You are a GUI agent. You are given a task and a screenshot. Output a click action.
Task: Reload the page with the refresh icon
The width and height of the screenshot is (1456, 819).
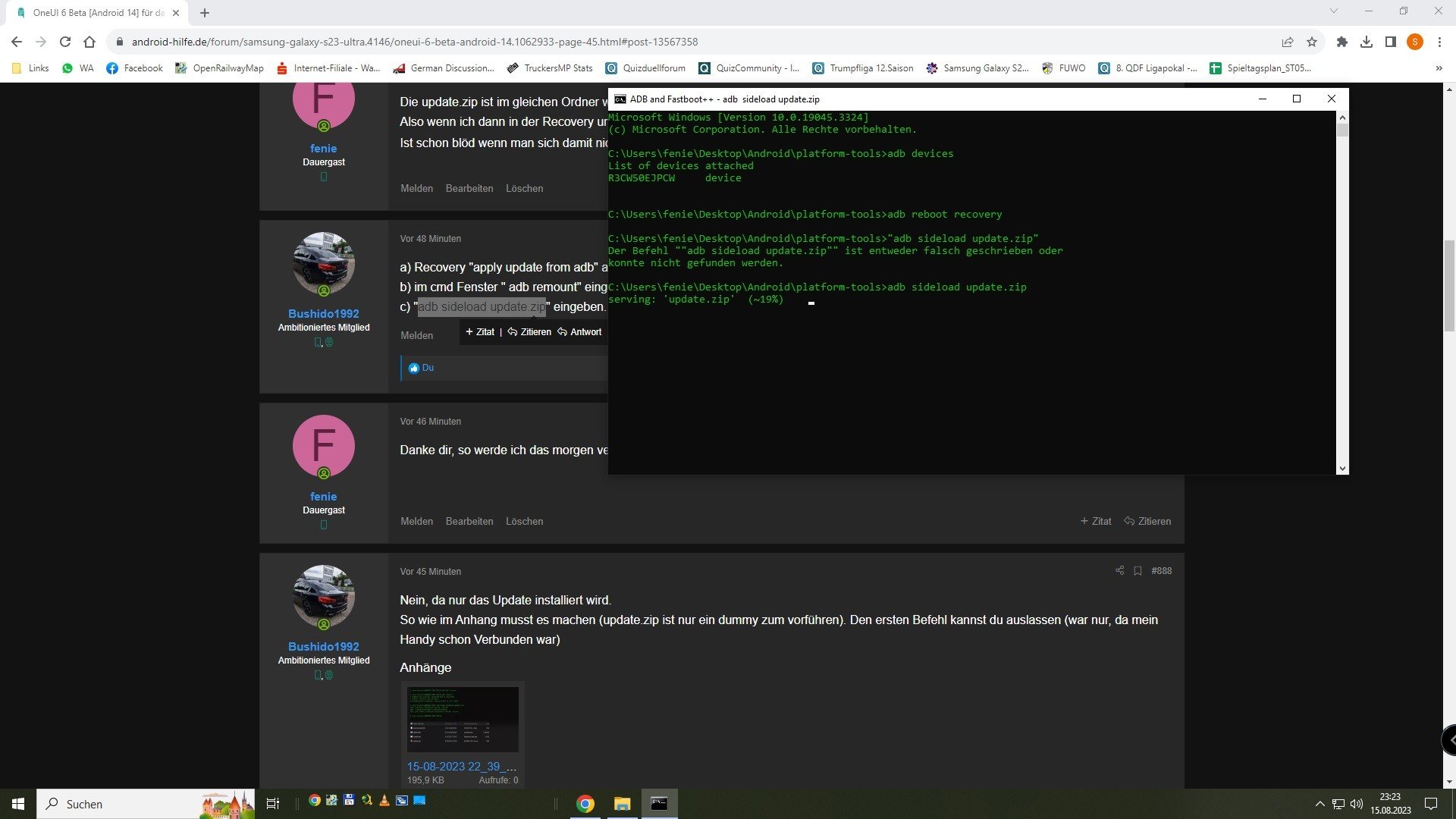click(65, 42)
